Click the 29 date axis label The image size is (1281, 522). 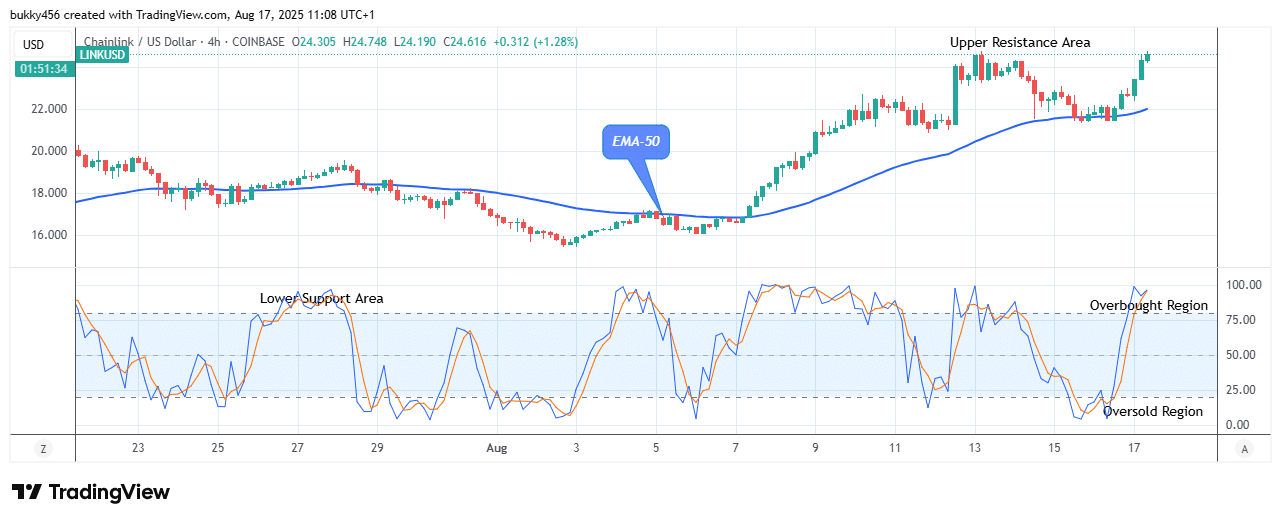click(x=377, y=449)
